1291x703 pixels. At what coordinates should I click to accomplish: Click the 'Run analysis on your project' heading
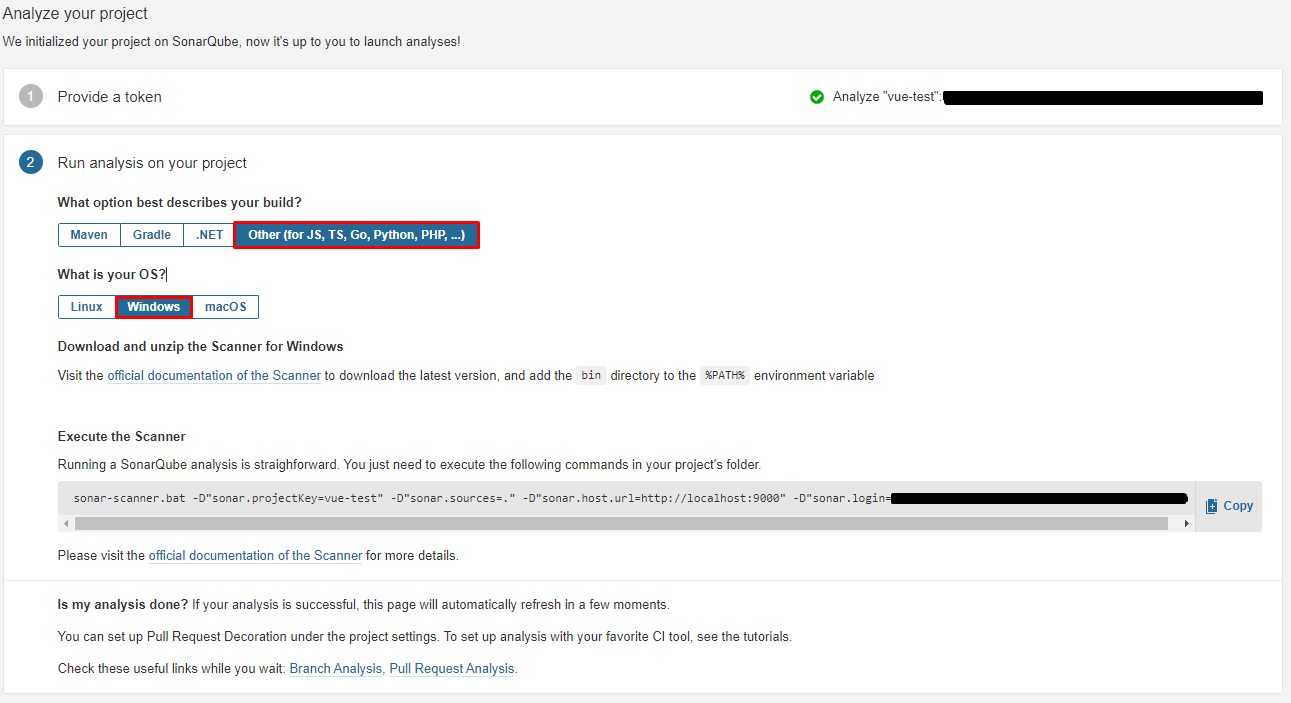coord(152,162)
